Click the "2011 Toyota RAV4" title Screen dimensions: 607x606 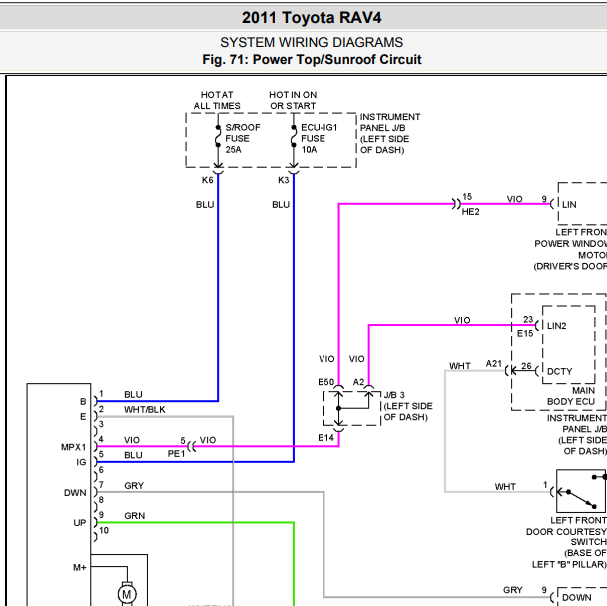click(x=311, y=18)
